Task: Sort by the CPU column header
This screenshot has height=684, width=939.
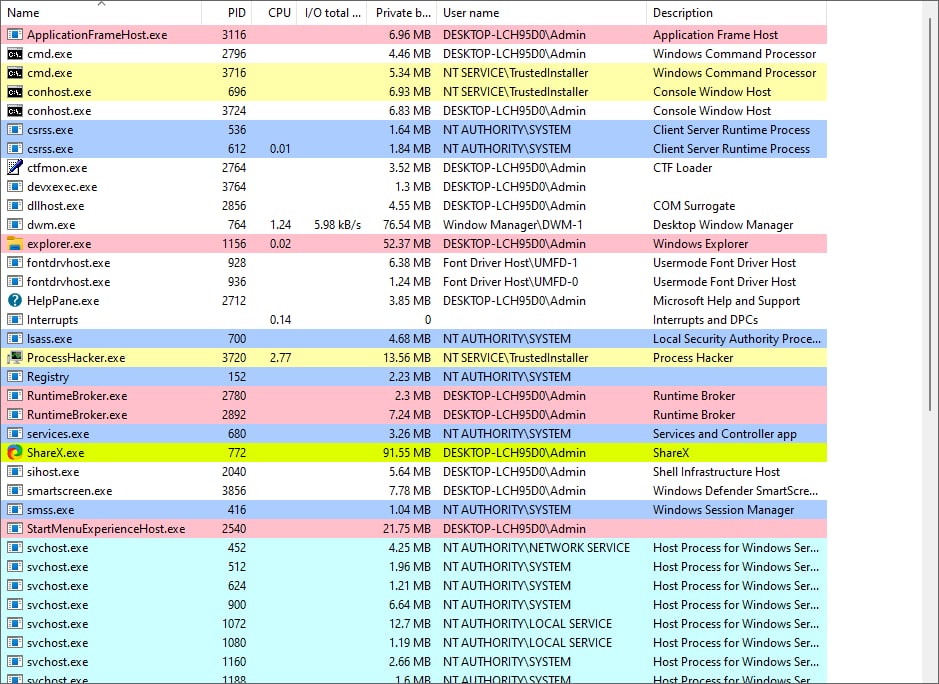Action: 274,13
